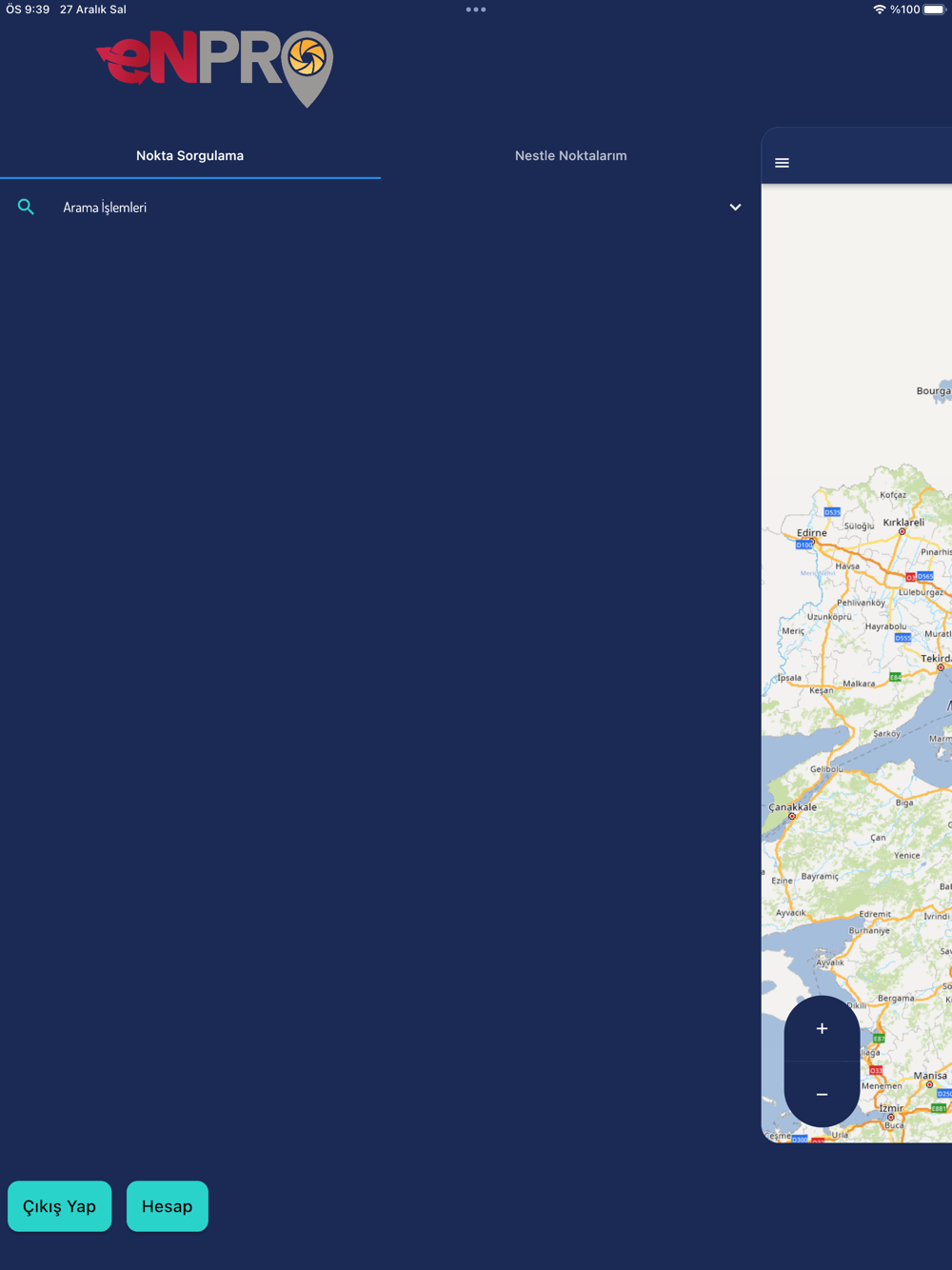Zoom out the map with minus button
Viewport: 952px width, 1270px height.
(x=822, y=1095)
